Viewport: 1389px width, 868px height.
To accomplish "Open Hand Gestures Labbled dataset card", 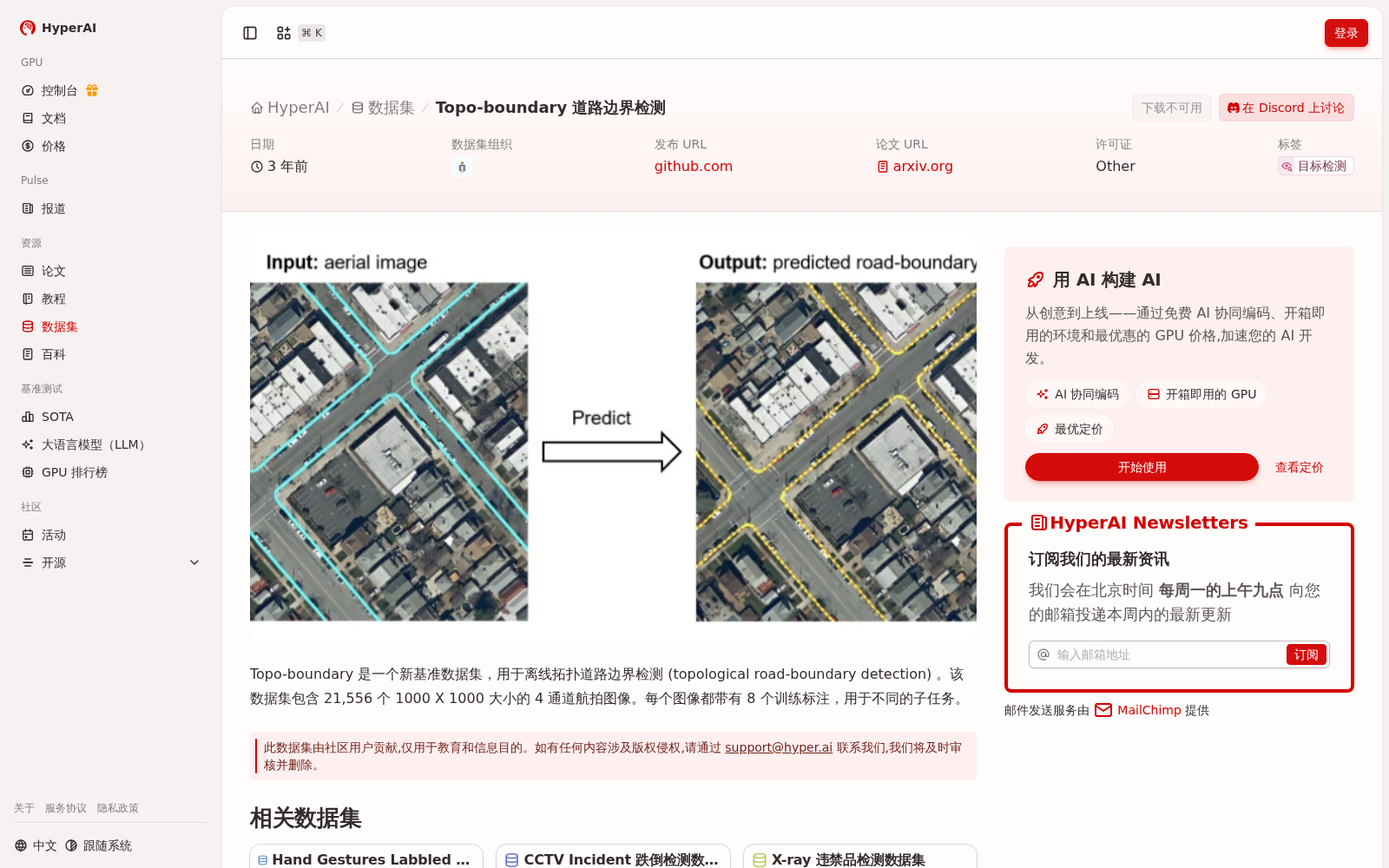I will 366,857.
